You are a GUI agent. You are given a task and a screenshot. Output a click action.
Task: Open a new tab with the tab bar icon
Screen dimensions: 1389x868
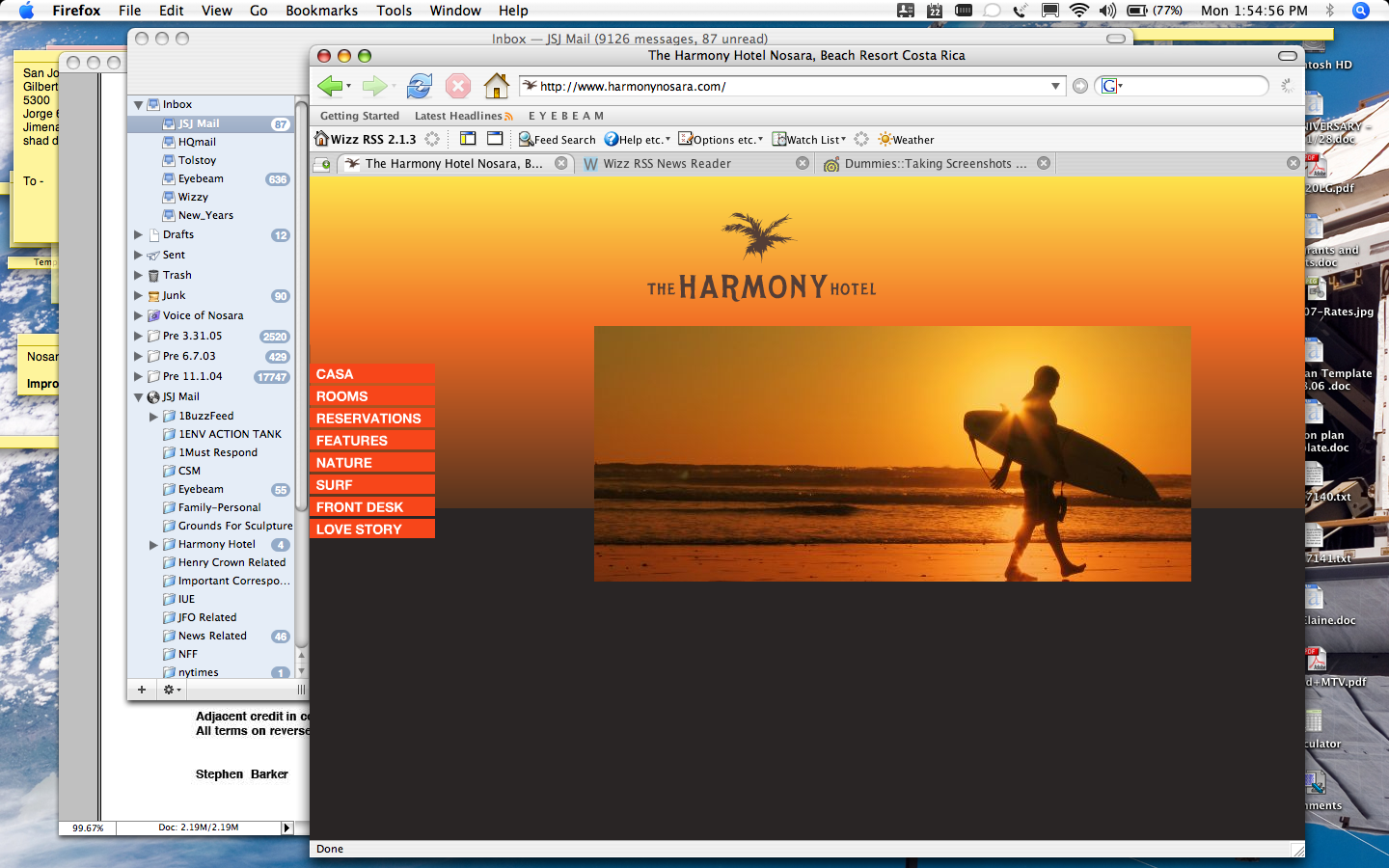[322, 164]
